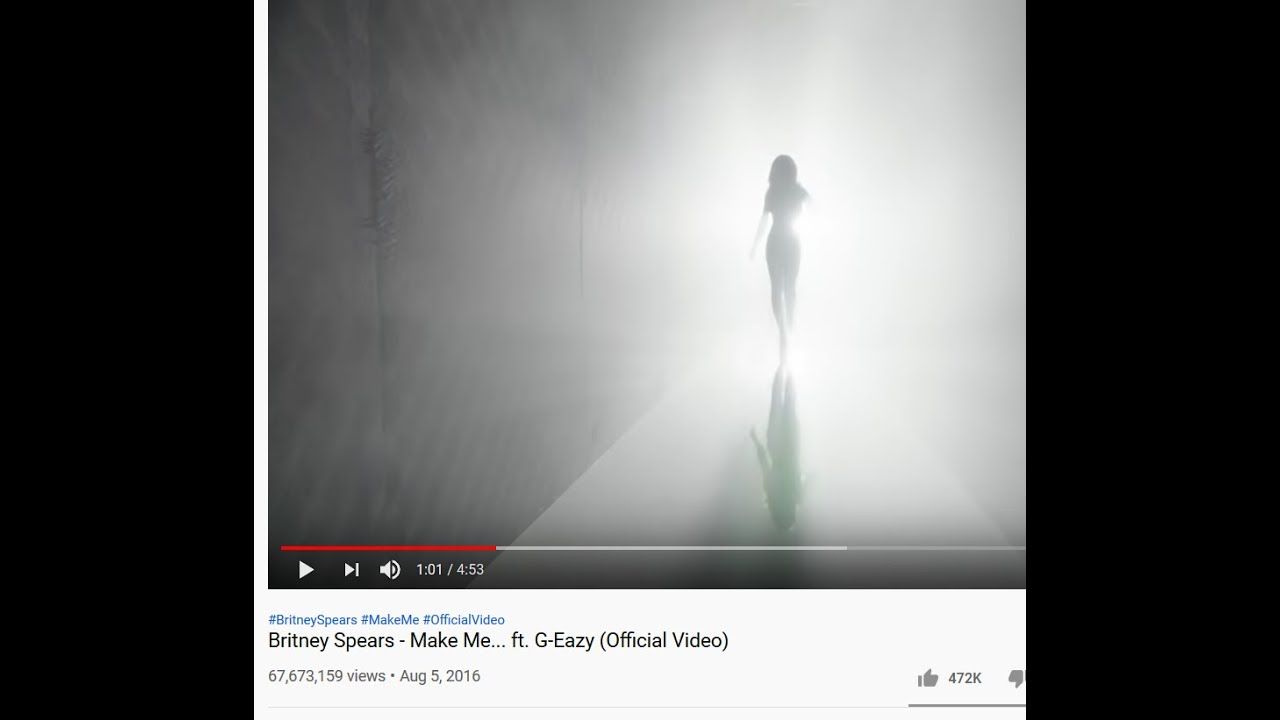
Task: Like the video with the thumbs up icon
Action: click(x=928, y=678)
